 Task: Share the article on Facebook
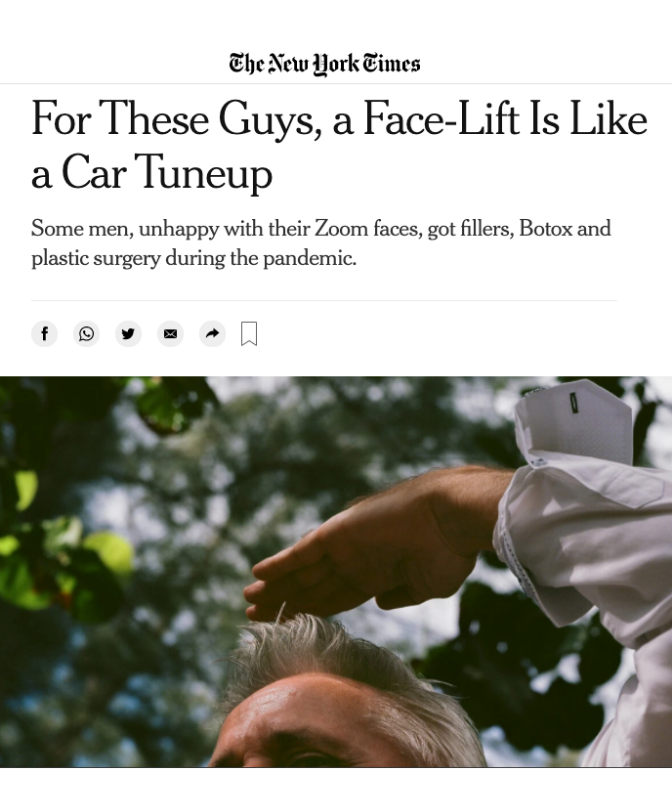(44, 334)
